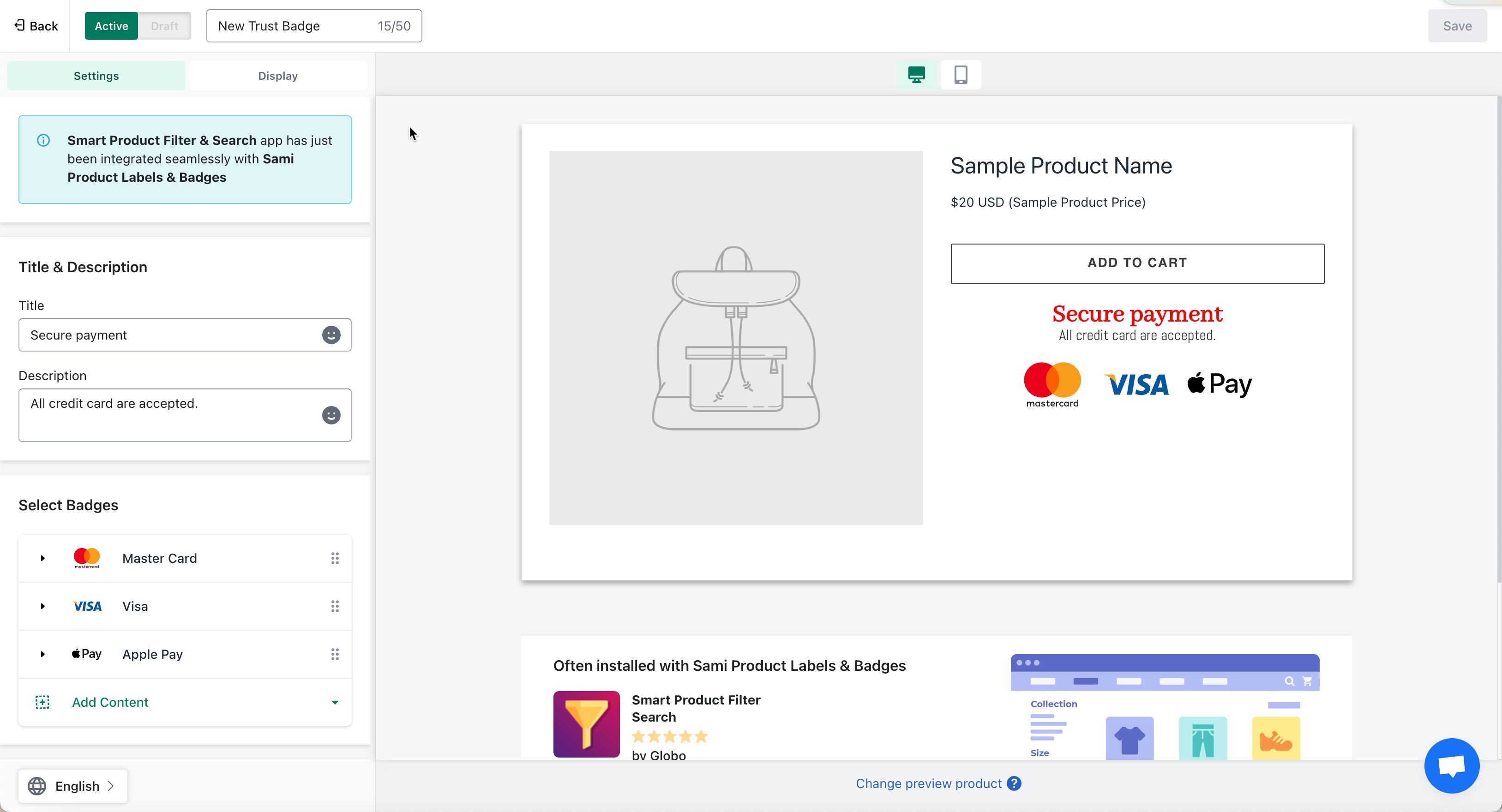Open emoji picker for Description field
The height and width of the screenshot is (812, 1502).
(x=331, y=415)
